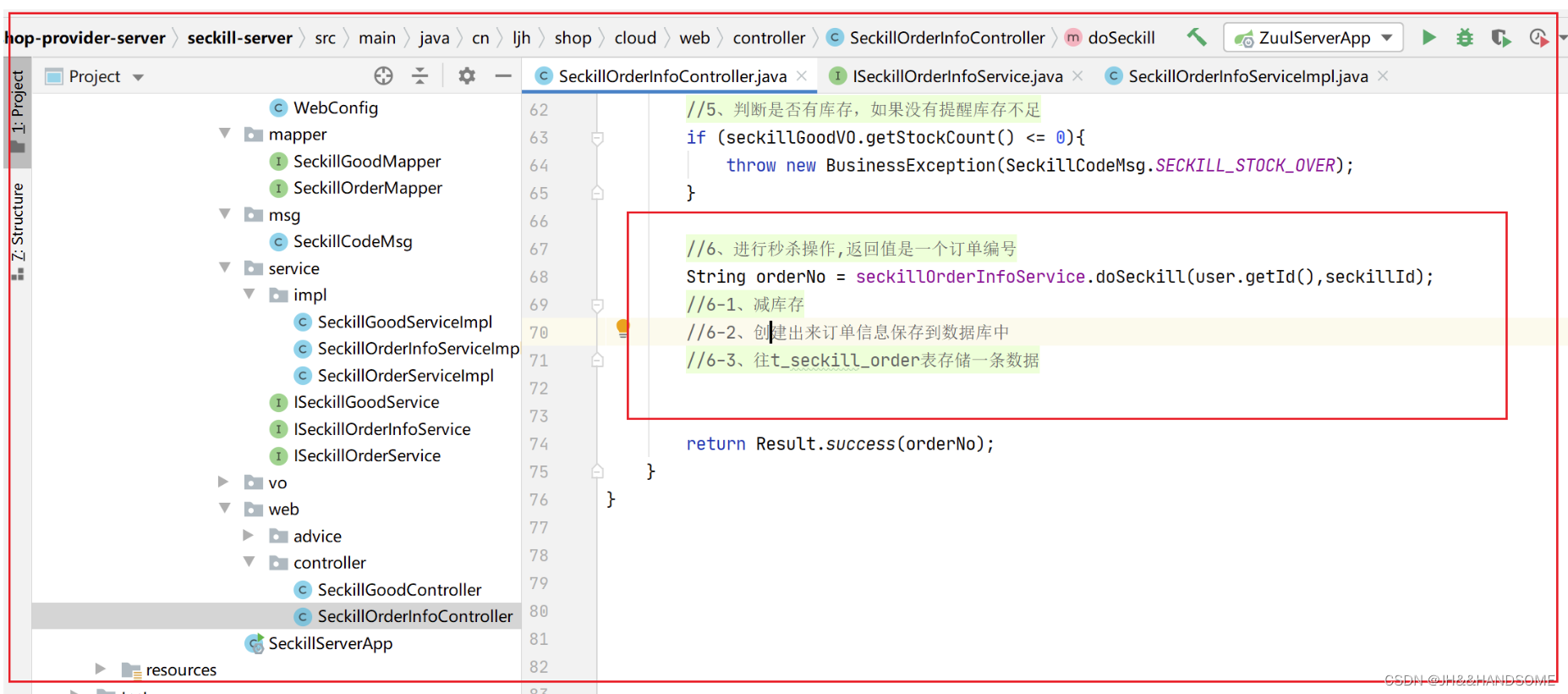Collapse all nodes in project panel

click(419, 76)
